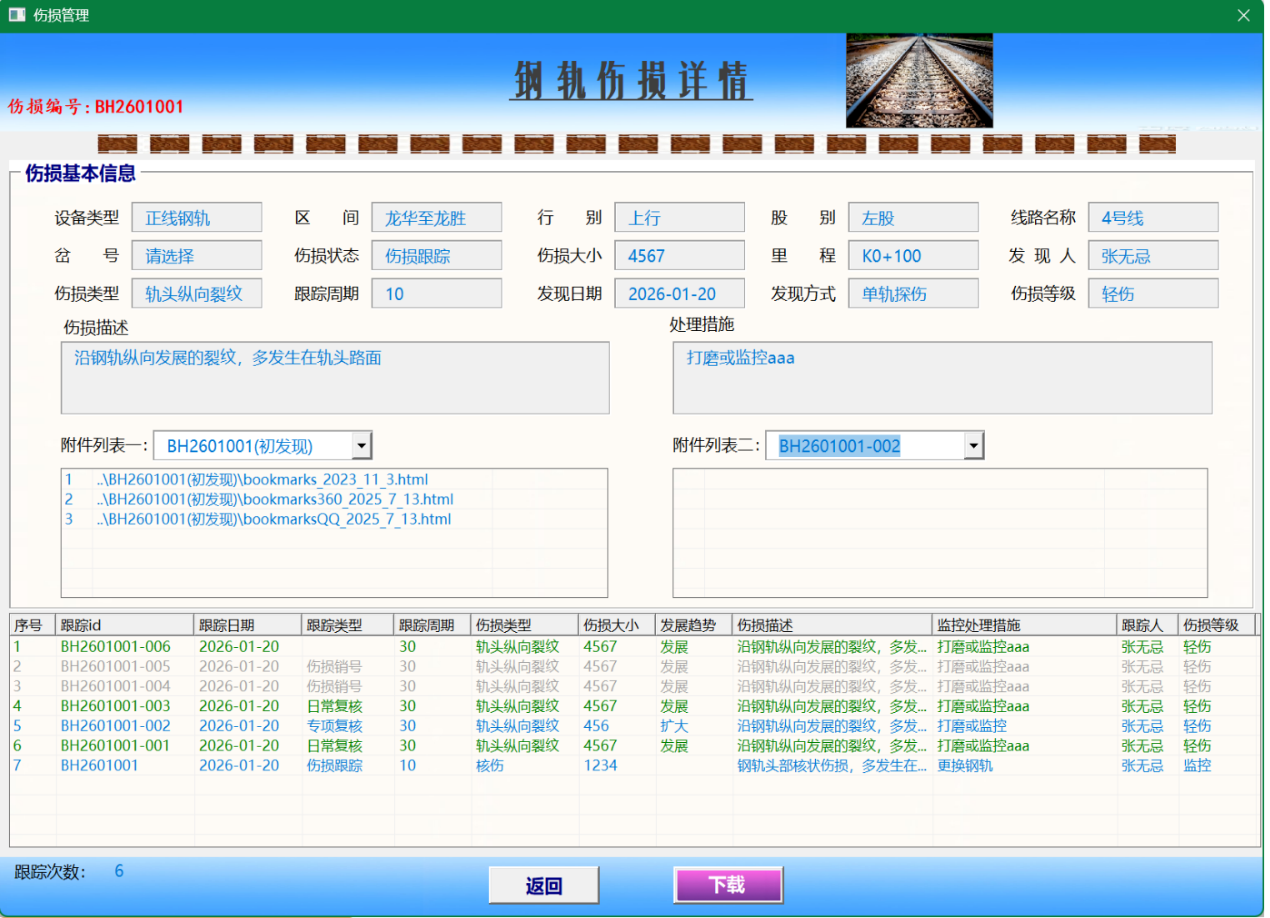This screenshot has height=918, width=1270.
Task: Click the 跟踪人 column header
Action: [1148, 625]
